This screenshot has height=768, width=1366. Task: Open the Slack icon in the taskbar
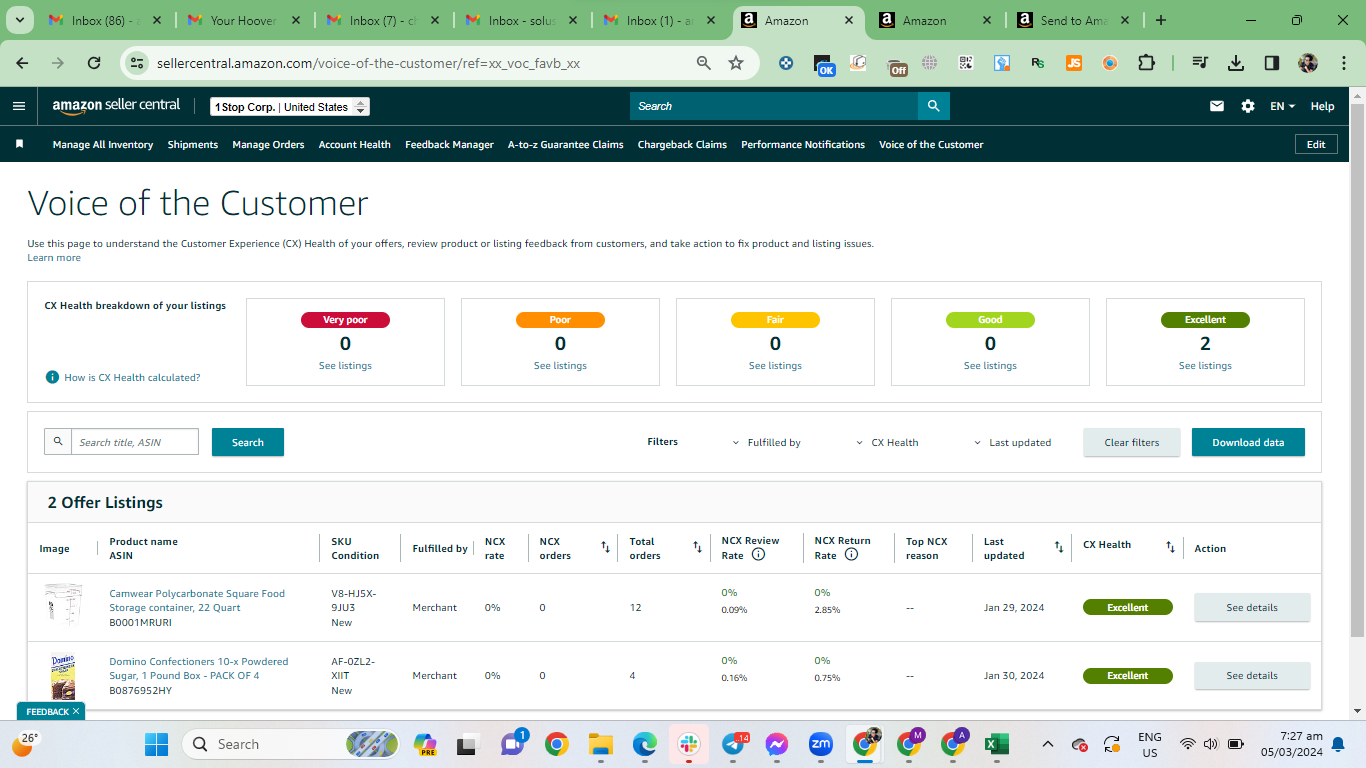point(689,744)
